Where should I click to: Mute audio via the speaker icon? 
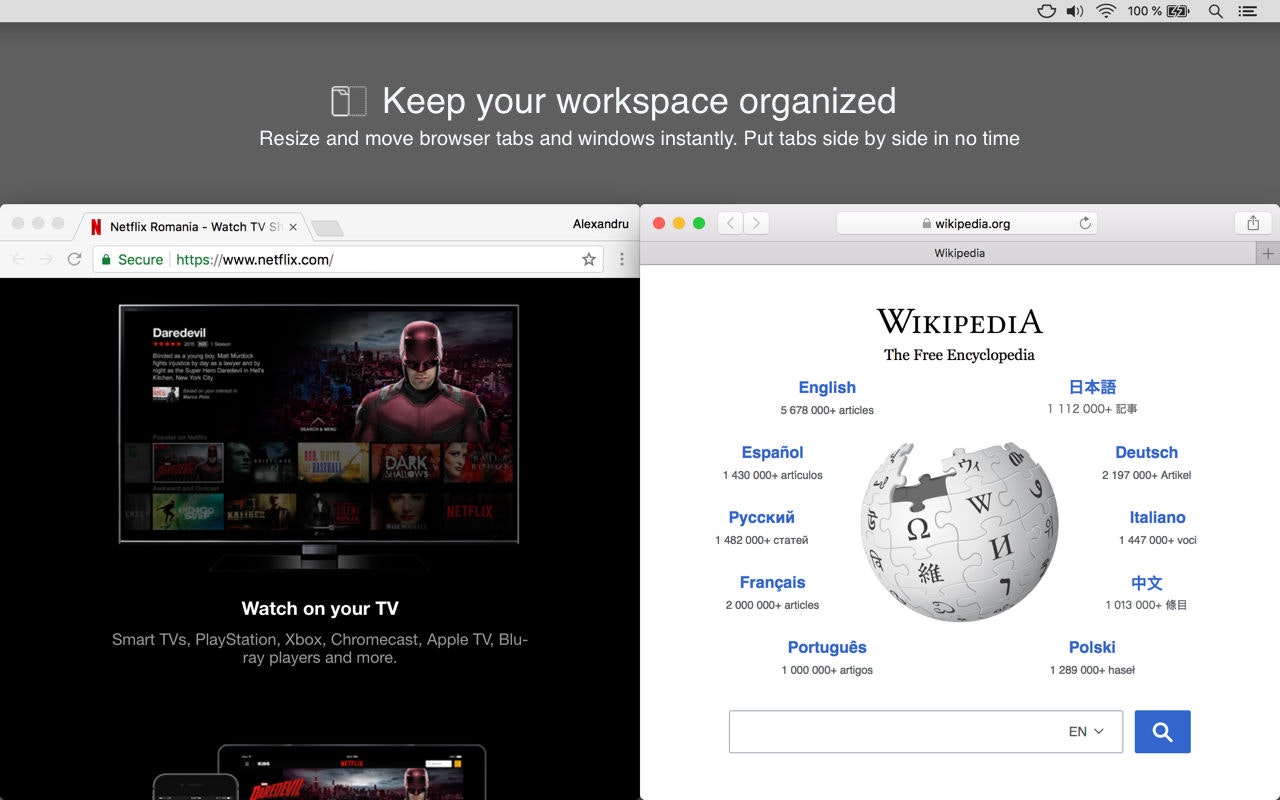(x=1073, y=11)
